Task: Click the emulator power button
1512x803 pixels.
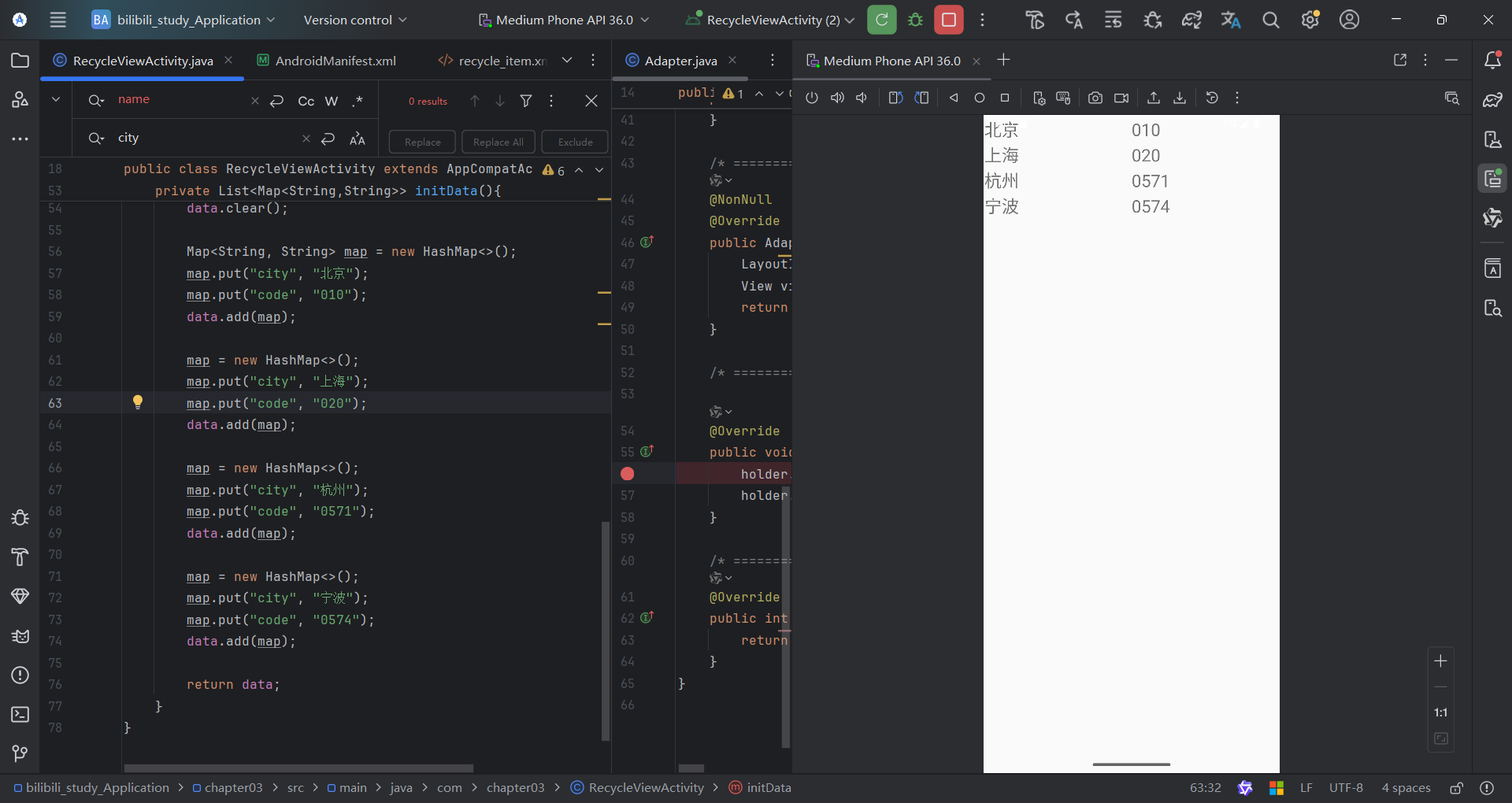Action: point(812,98)
